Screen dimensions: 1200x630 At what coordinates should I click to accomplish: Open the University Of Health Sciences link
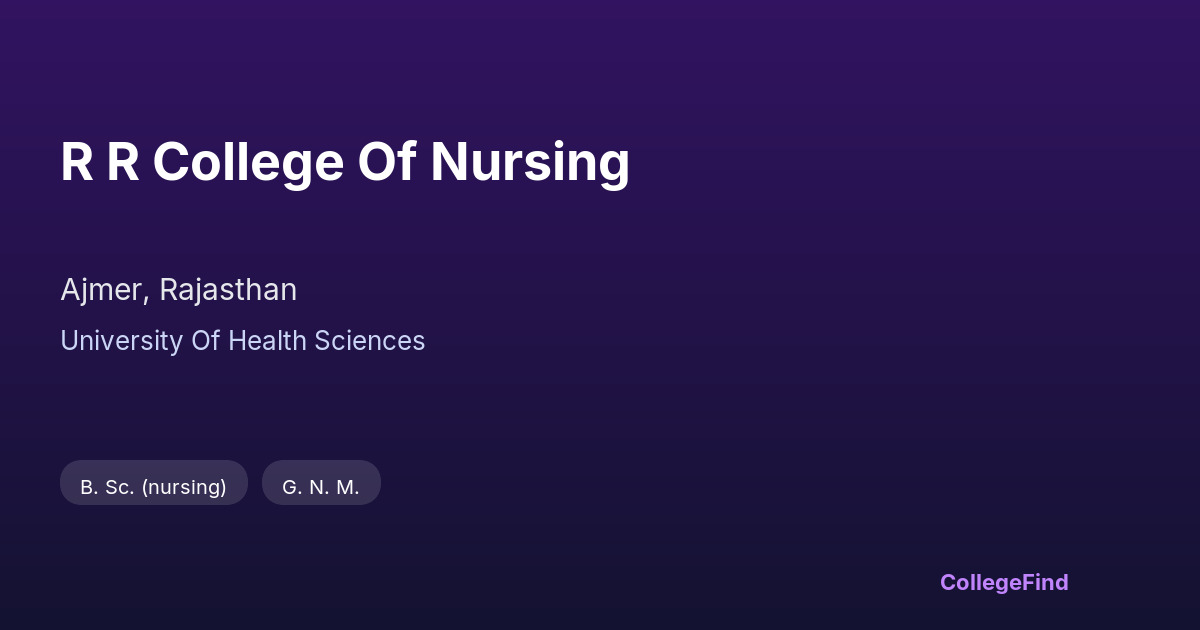(242, 341)
